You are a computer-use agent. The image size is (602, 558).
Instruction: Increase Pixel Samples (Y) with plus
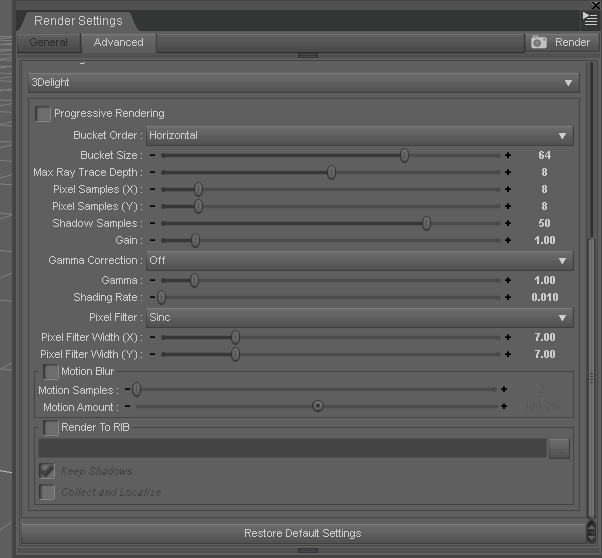tap(508, 206)
